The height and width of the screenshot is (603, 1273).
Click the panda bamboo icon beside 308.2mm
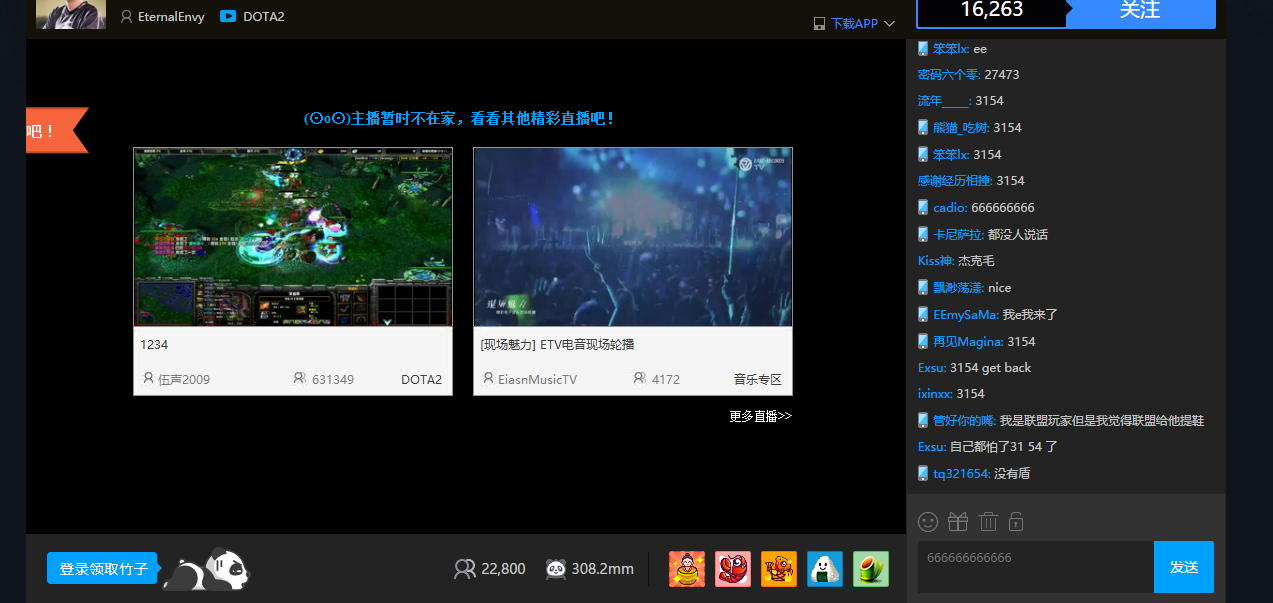coord(556,569)
